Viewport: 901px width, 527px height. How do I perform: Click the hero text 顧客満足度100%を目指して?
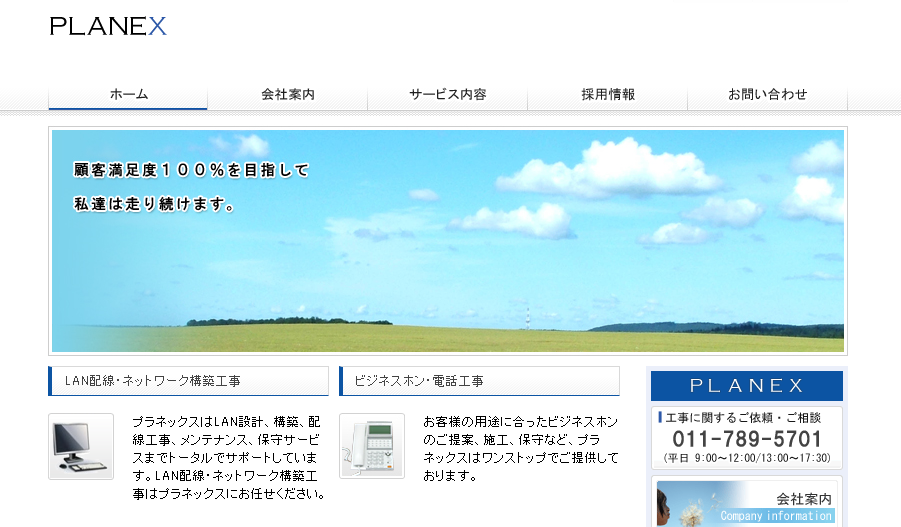[191, 170]
